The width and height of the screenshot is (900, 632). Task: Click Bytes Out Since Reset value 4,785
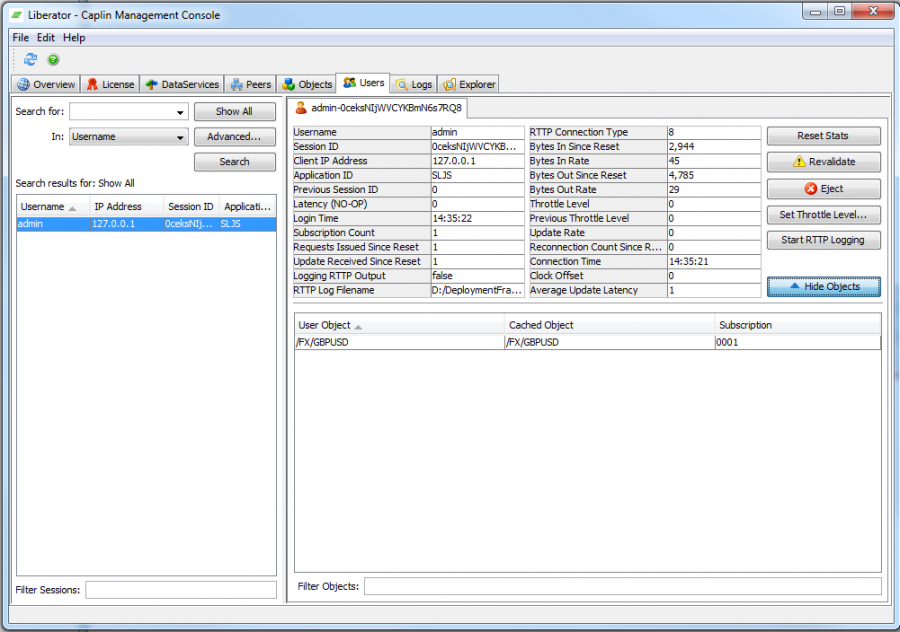[714, 175]
